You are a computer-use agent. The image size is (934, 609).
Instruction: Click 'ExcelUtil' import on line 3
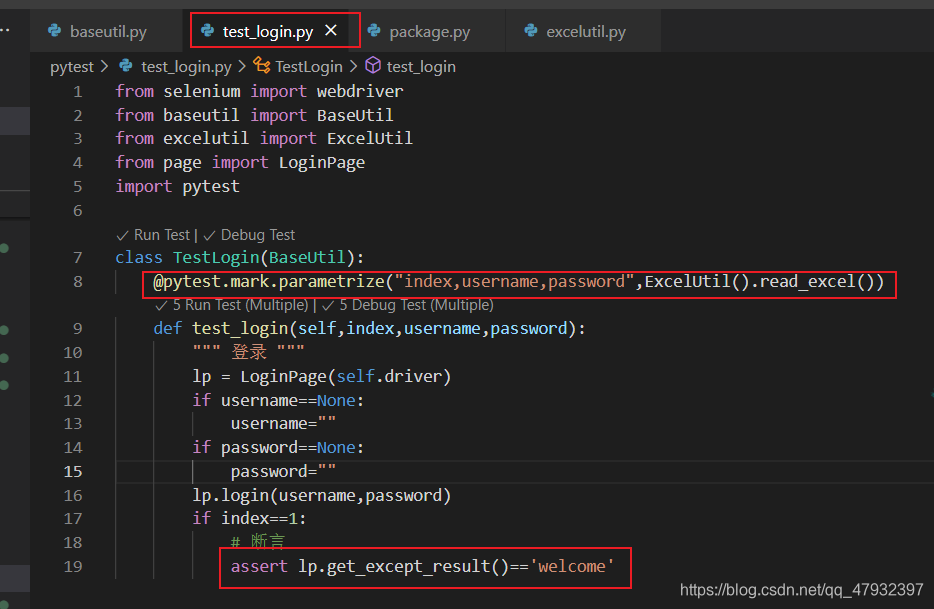point(369,138)
